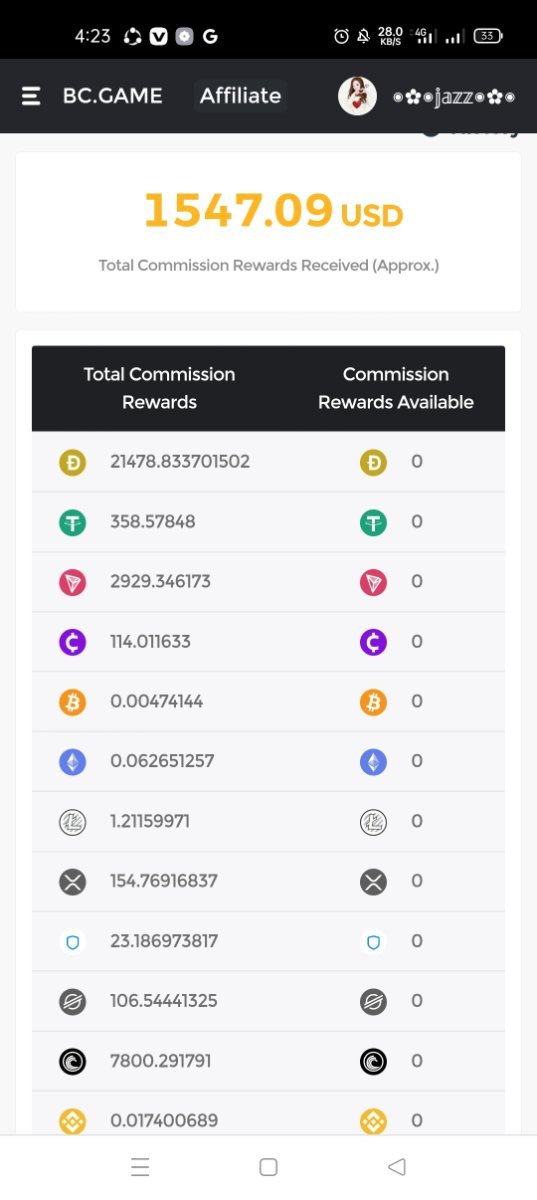Tap the Android home navigation button
The width and height of the screenshot is (537, 1200).
pyautogui.click(x=268, y=1167)
